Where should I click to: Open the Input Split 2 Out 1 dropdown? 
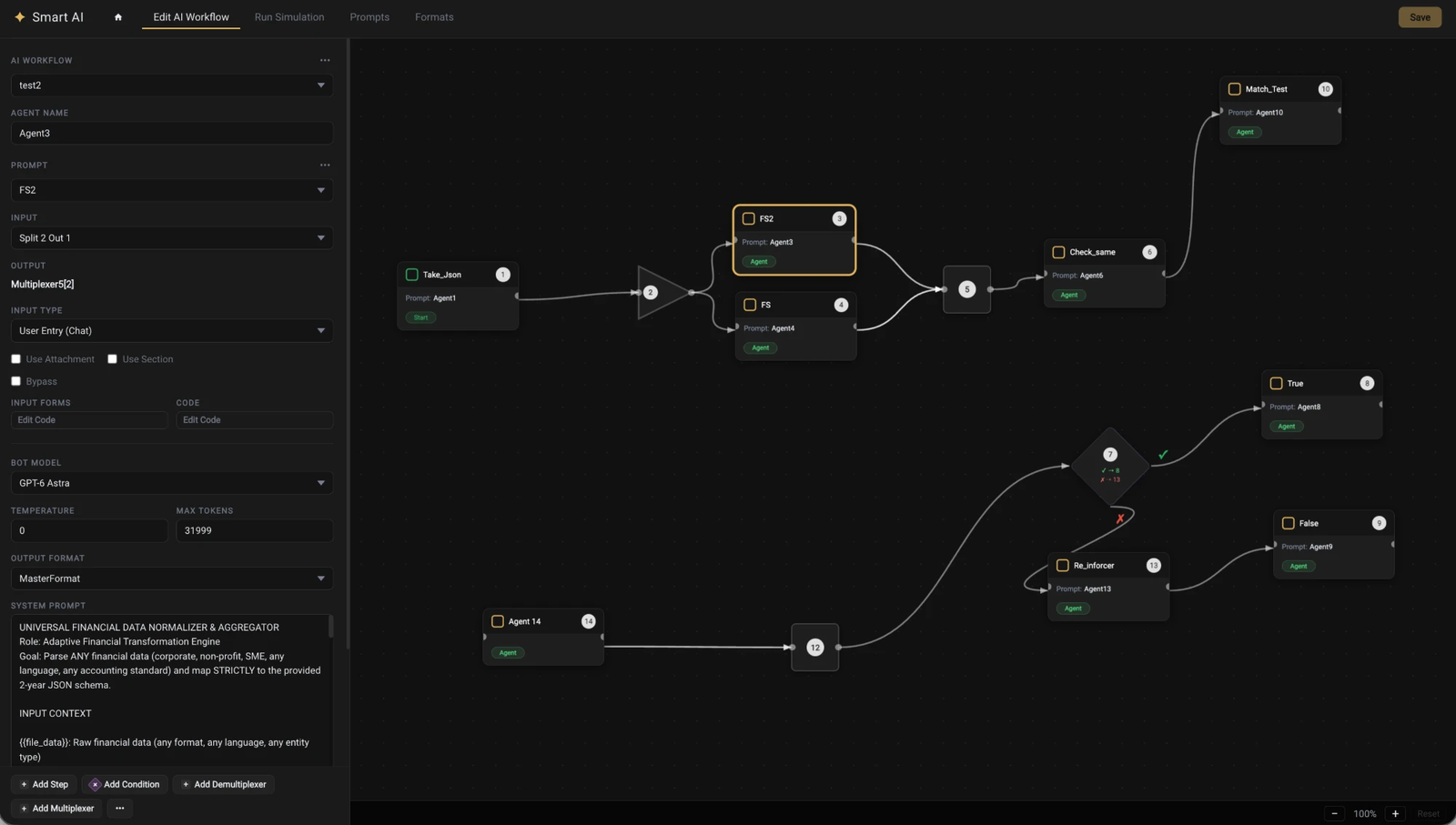[171, 237]
